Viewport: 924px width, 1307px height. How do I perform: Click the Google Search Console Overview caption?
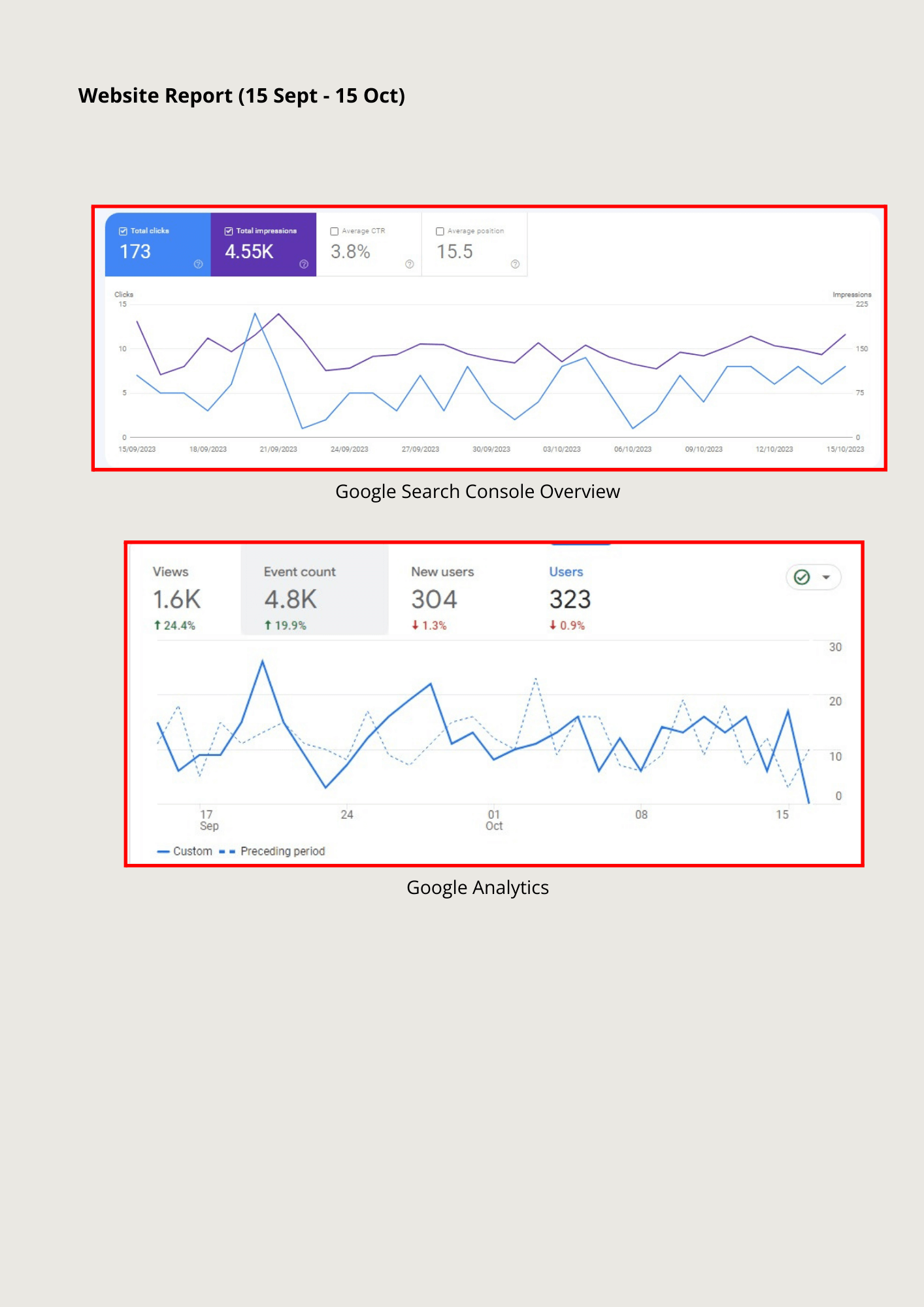point(478,491)
